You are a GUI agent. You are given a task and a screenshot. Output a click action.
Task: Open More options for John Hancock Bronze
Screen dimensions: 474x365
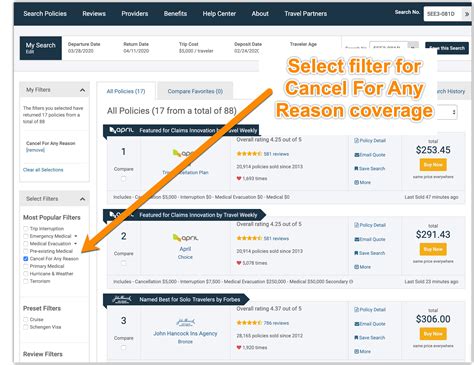pos(362,351)
